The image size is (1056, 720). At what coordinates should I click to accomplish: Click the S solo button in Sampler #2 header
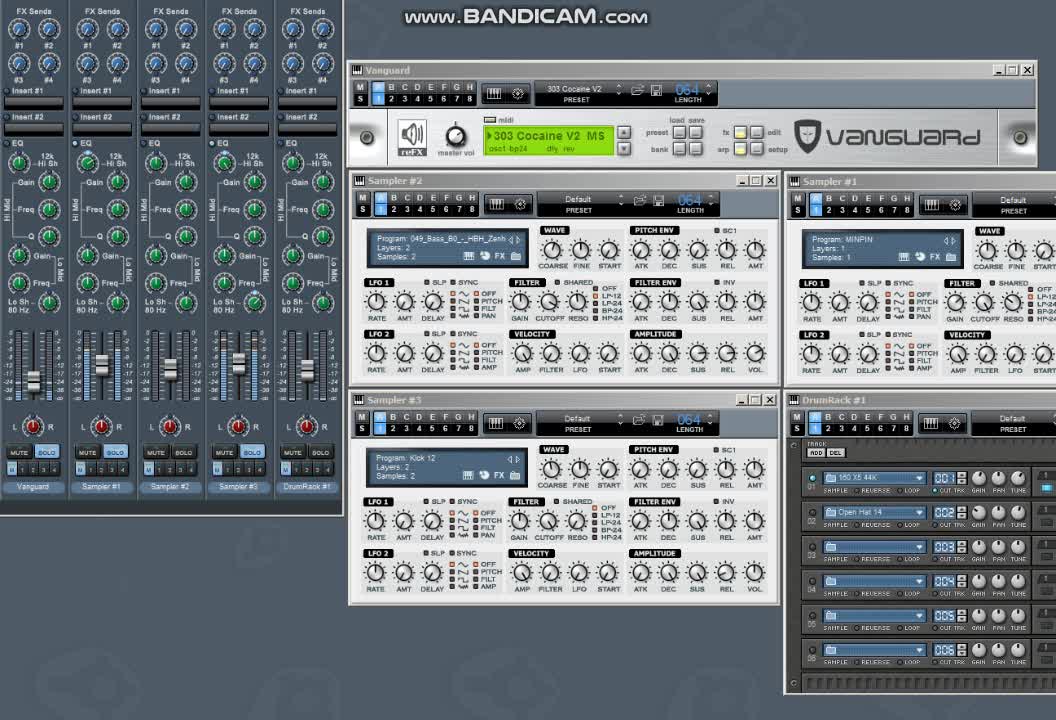[363, 210]
